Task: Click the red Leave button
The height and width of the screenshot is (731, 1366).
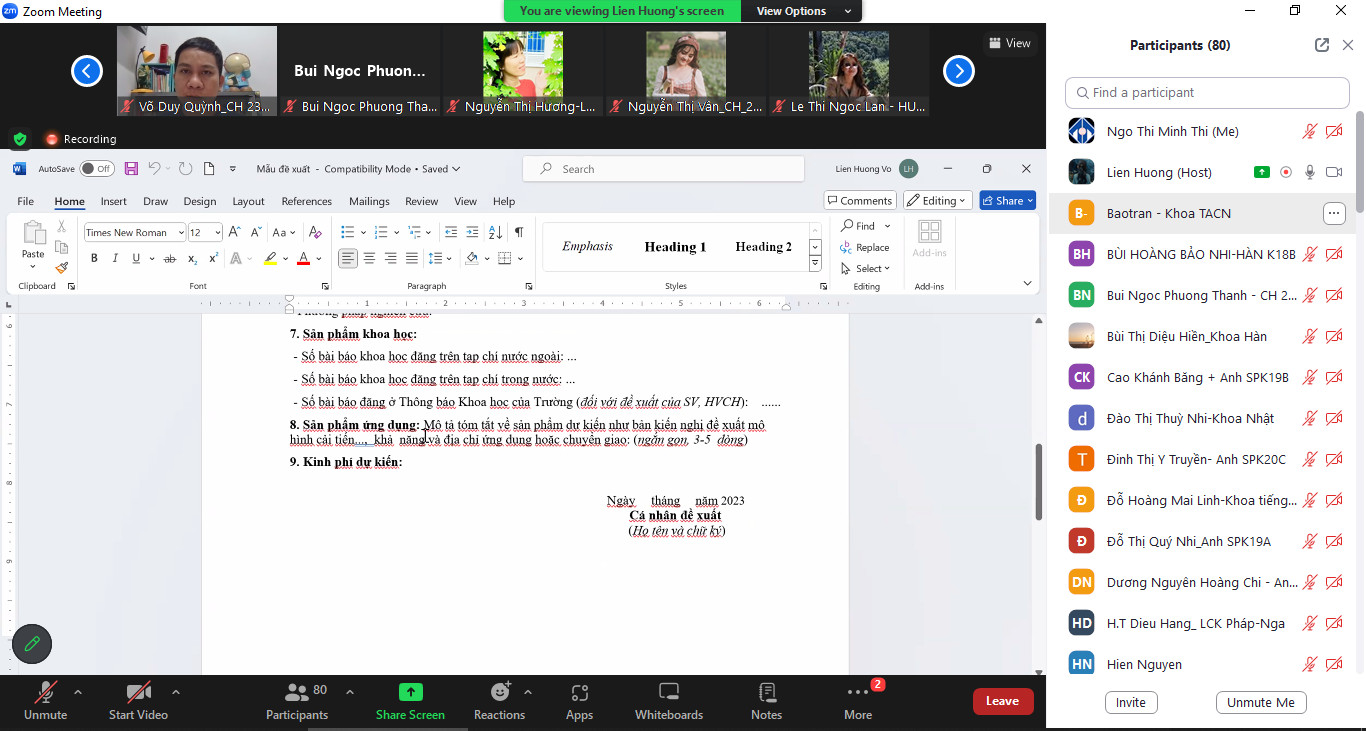Action: 1002,701
